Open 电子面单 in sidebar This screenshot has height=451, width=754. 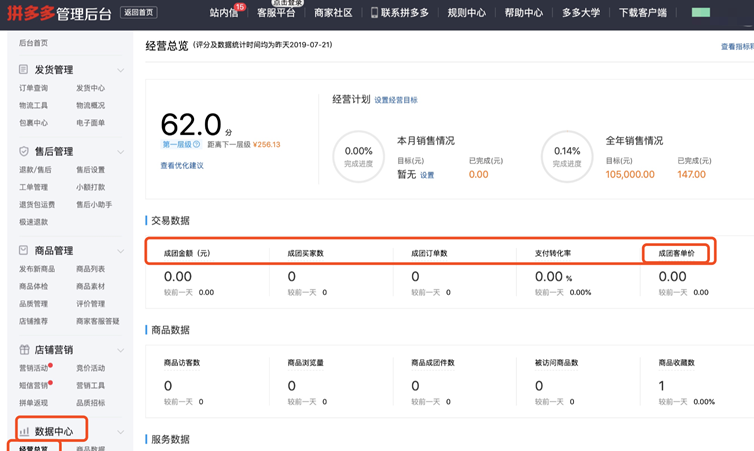tap(90, 123)
